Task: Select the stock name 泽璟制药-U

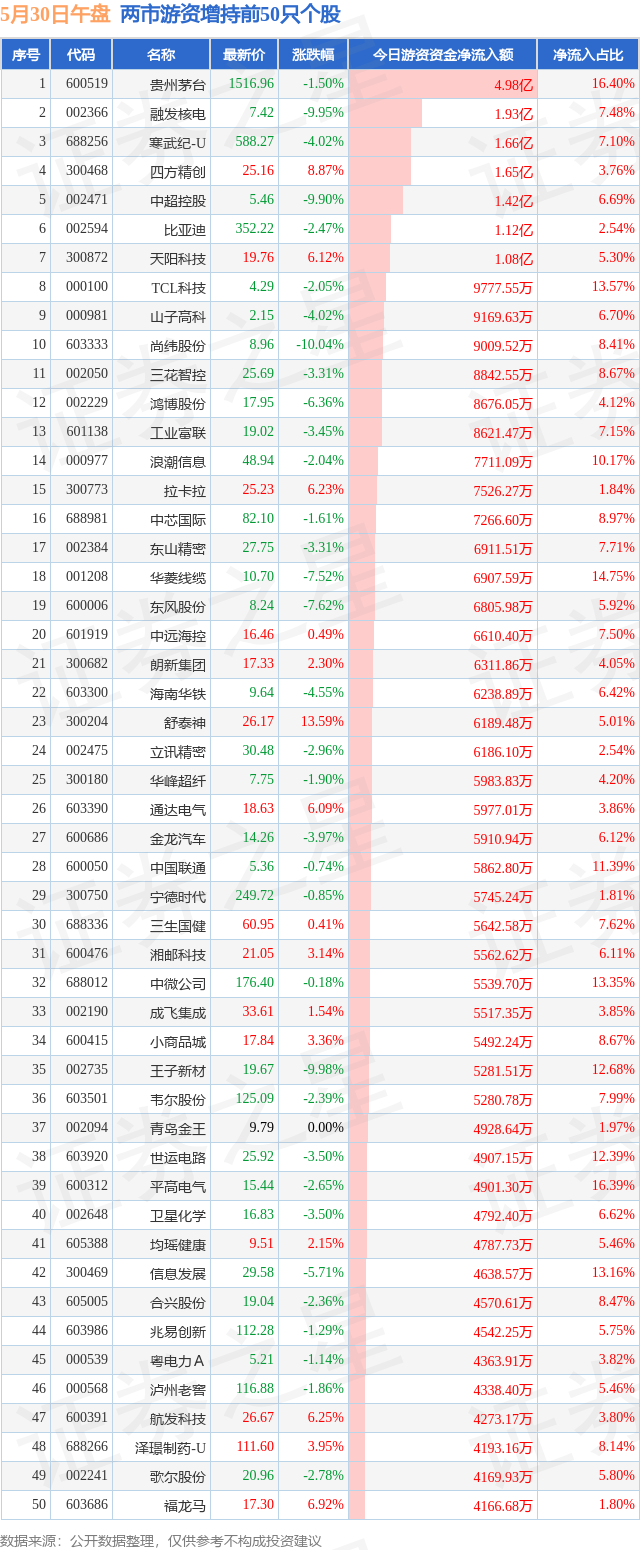Action: coord(170,1448)
